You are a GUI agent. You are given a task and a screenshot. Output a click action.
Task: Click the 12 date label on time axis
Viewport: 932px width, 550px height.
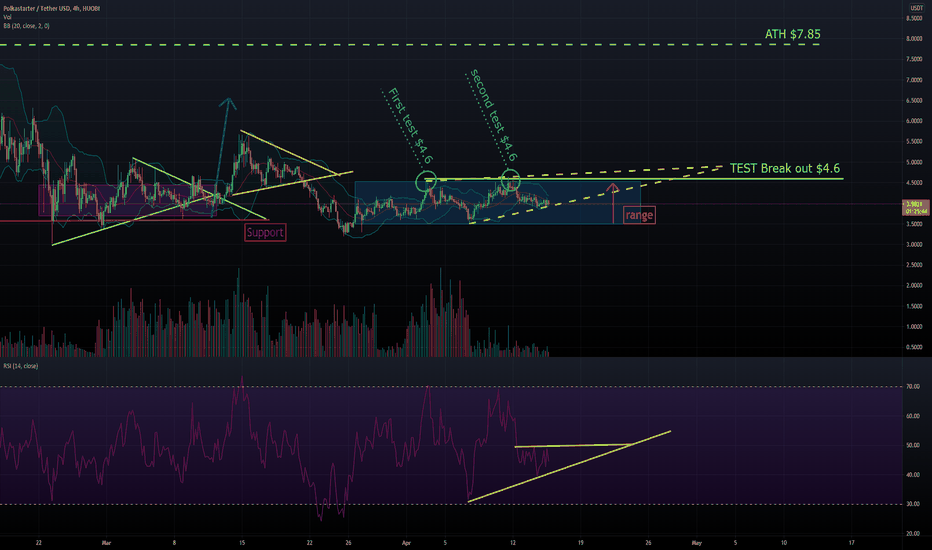(x=513, y=543)
